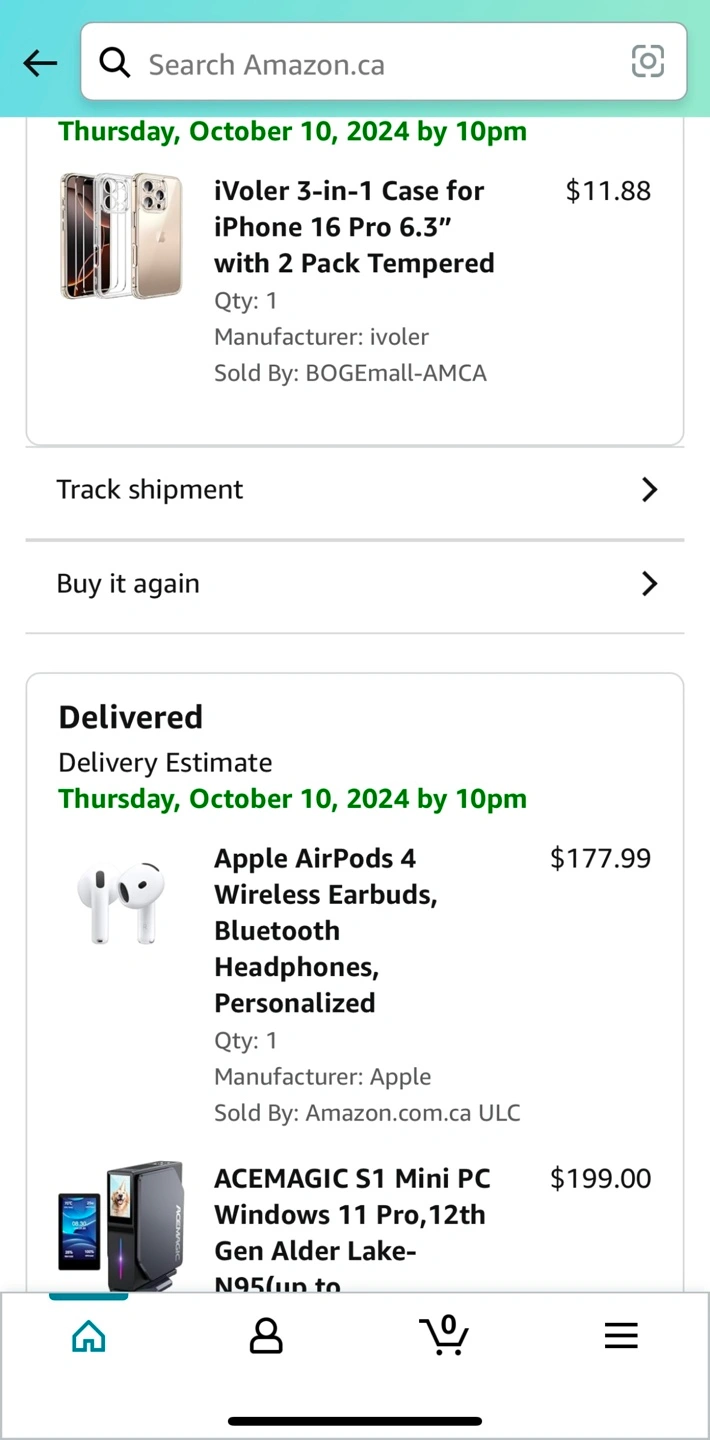
Task: Tap the search magnifier icon
Action: tap(115, 64)
